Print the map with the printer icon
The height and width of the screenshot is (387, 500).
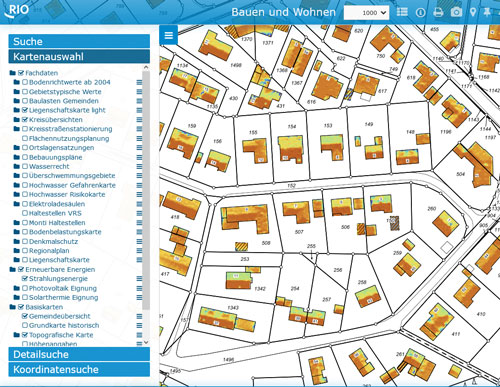[438, 13]
